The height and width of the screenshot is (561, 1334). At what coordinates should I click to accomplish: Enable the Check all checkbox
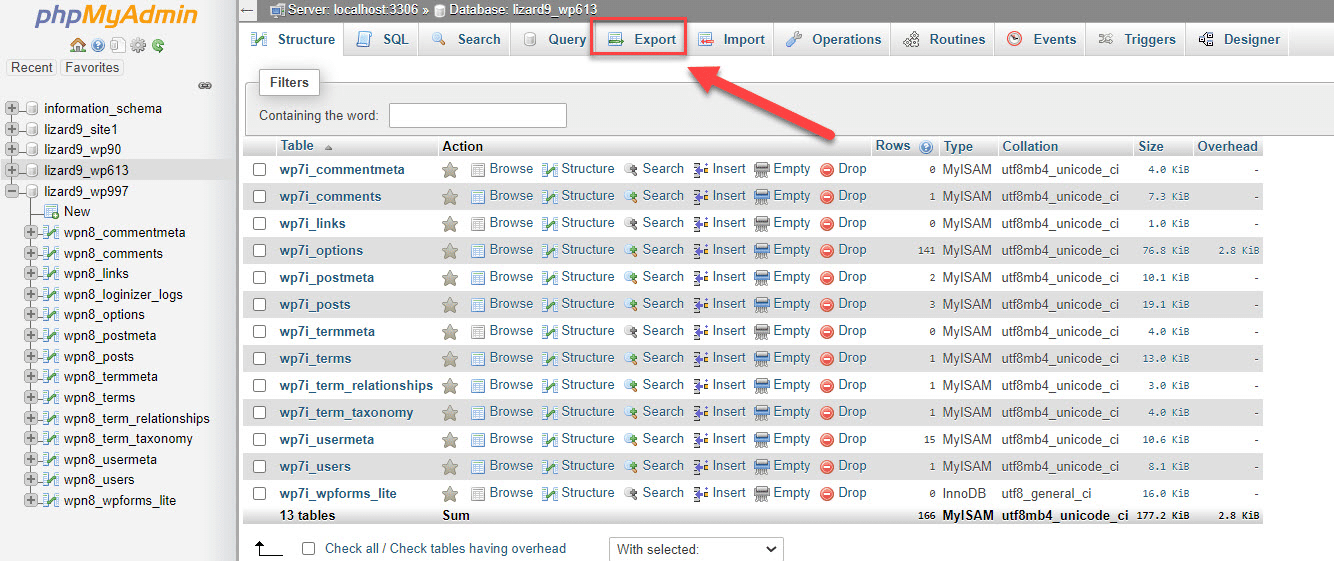[x=309, y=549]
